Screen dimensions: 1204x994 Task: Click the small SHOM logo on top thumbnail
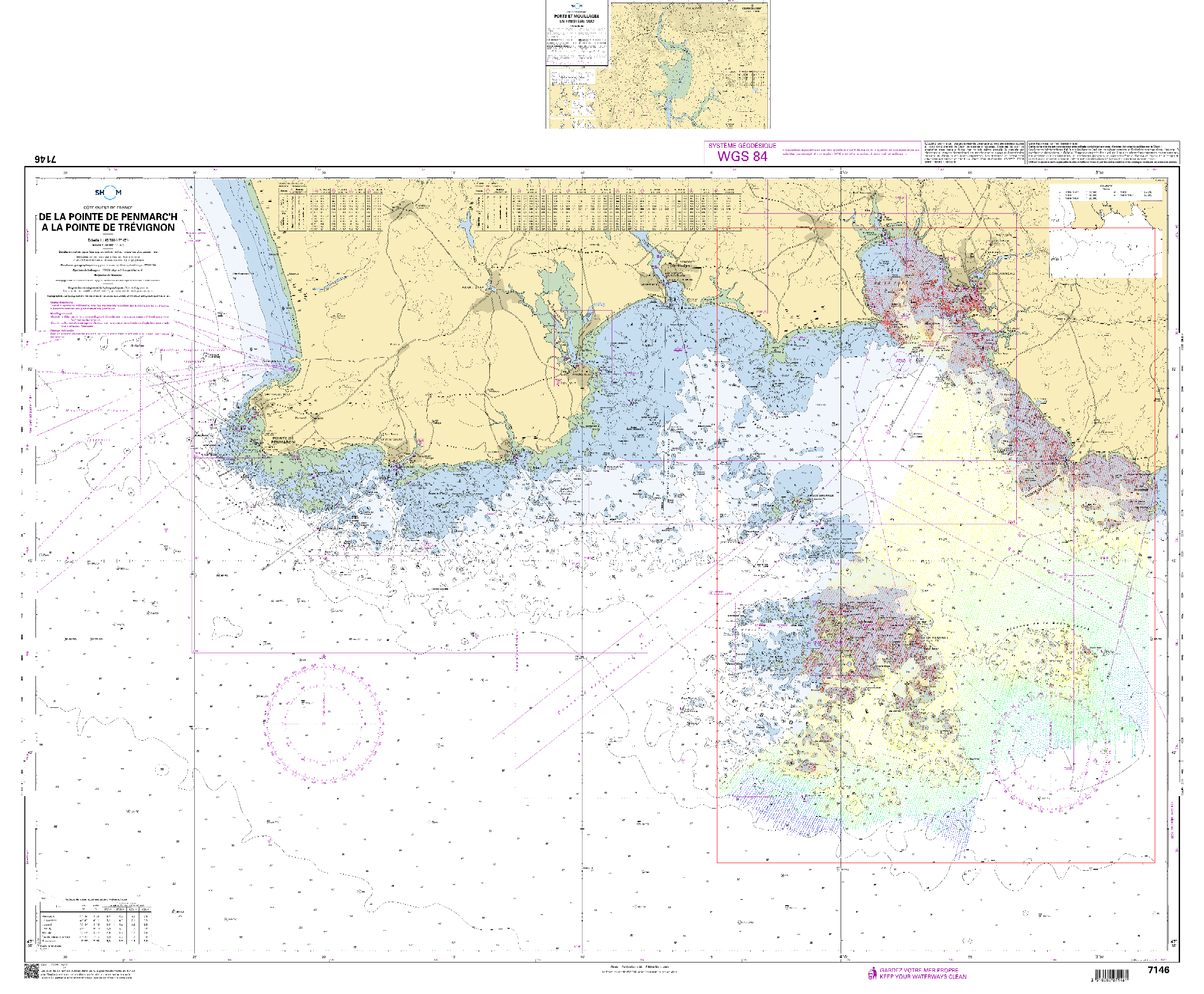click(577, 6)
